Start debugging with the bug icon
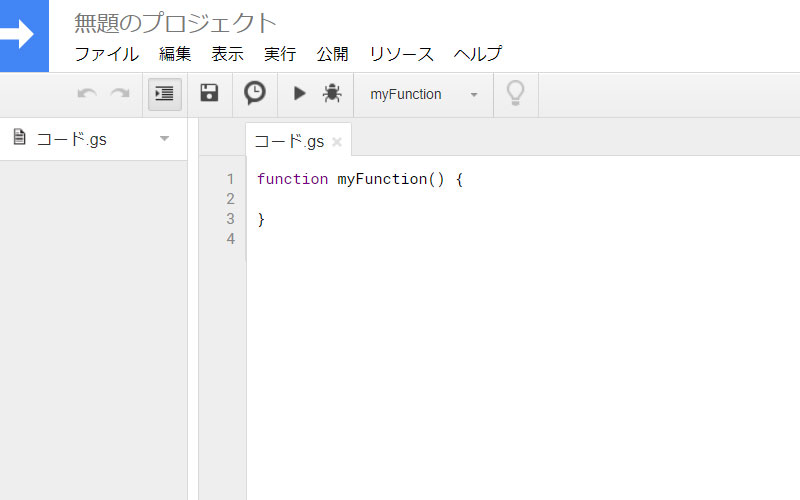Image resolution: width=800 pixels, height=500 pixels. (332, 93)
